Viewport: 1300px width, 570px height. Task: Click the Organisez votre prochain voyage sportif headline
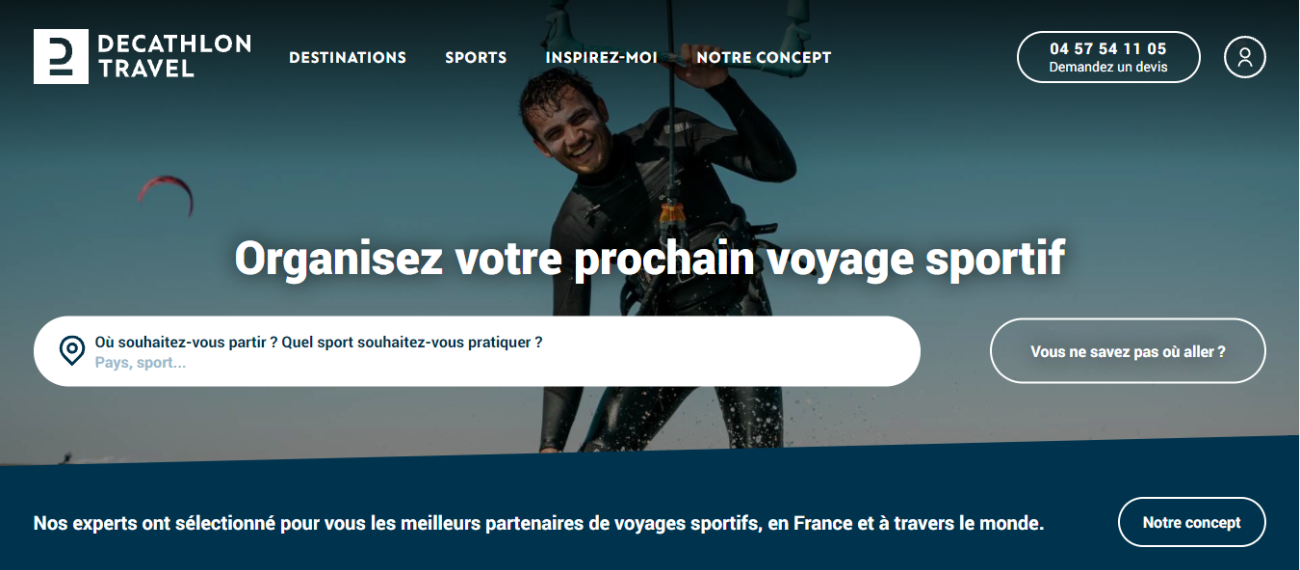click(x=650, y=258)
